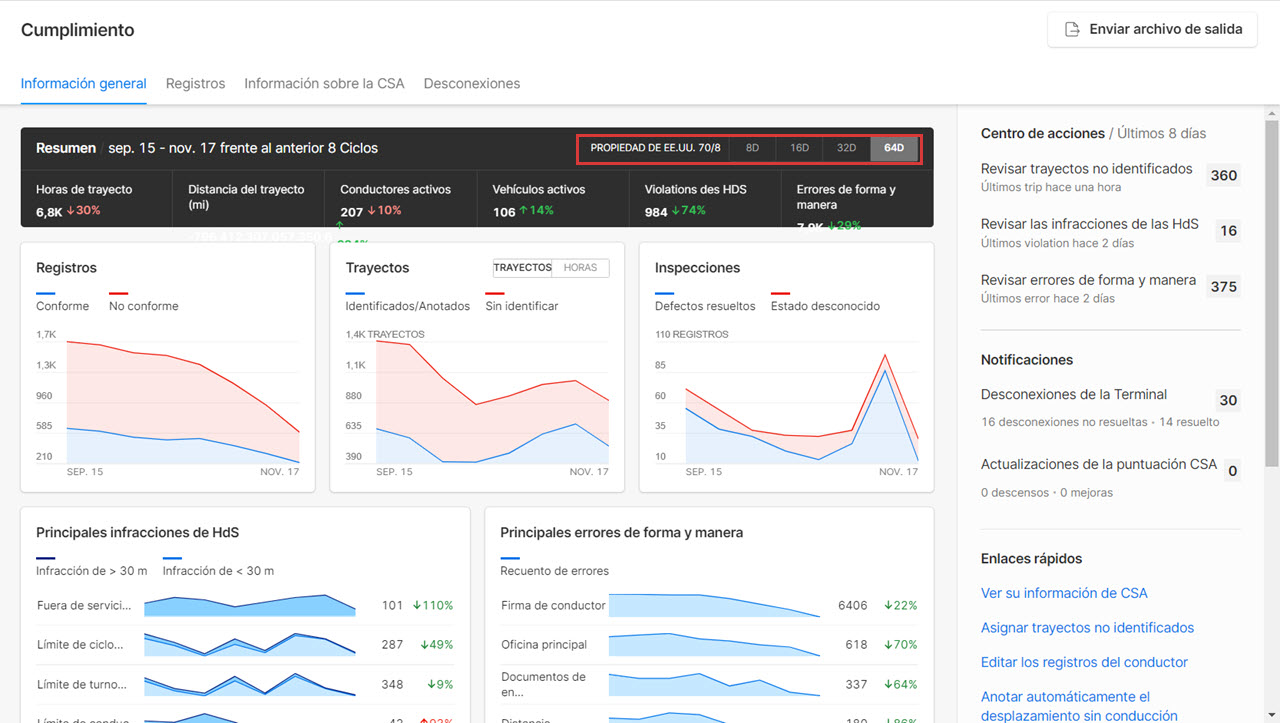This screenshot has width=1280, height=723.
Task: Click the Sin identificar legend entry
Action: (x=522, y=306)
